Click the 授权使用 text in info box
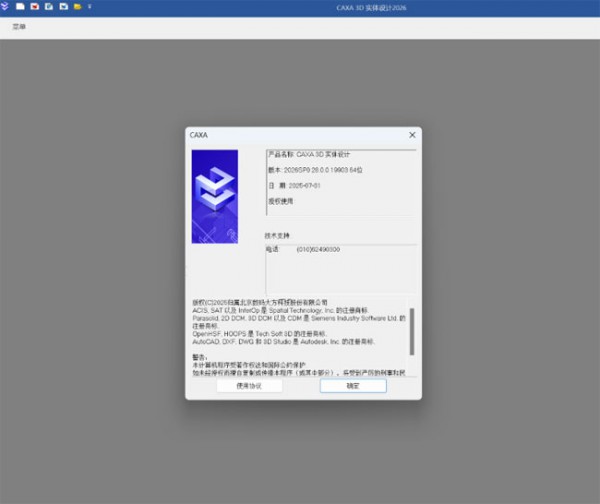 [282, 201]
